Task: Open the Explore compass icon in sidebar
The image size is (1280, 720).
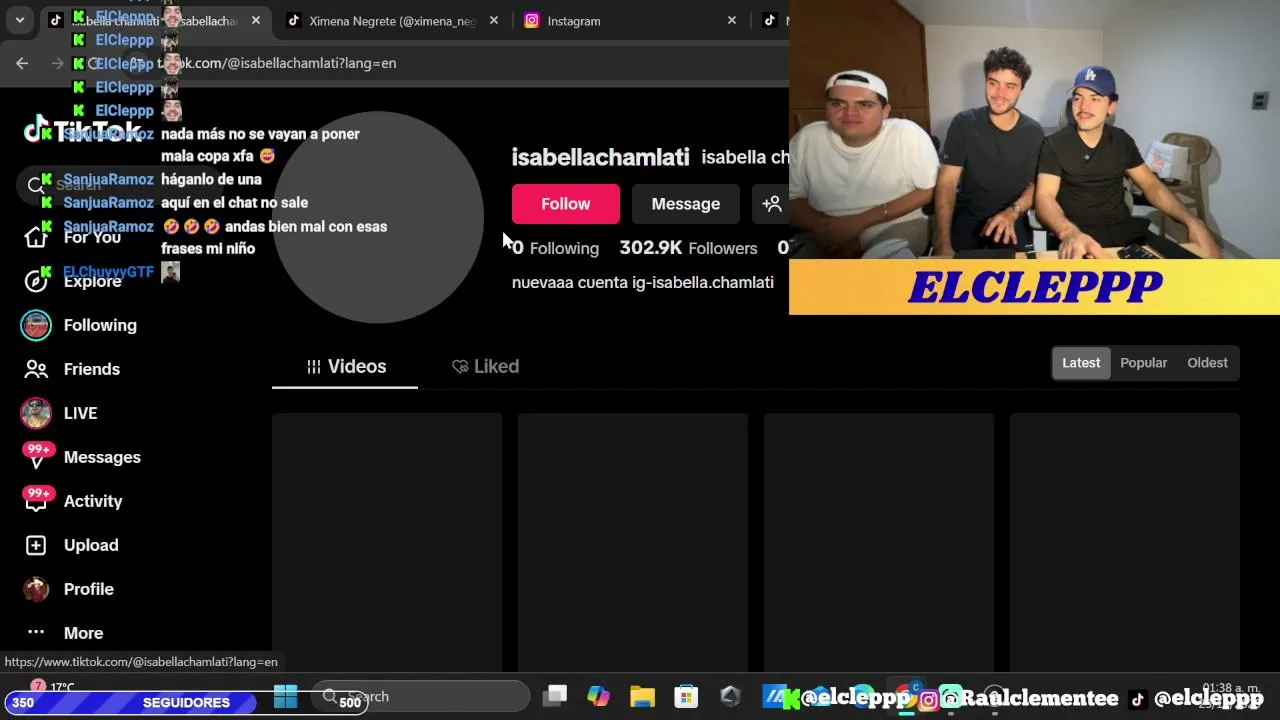Action: tap(36, 281)
